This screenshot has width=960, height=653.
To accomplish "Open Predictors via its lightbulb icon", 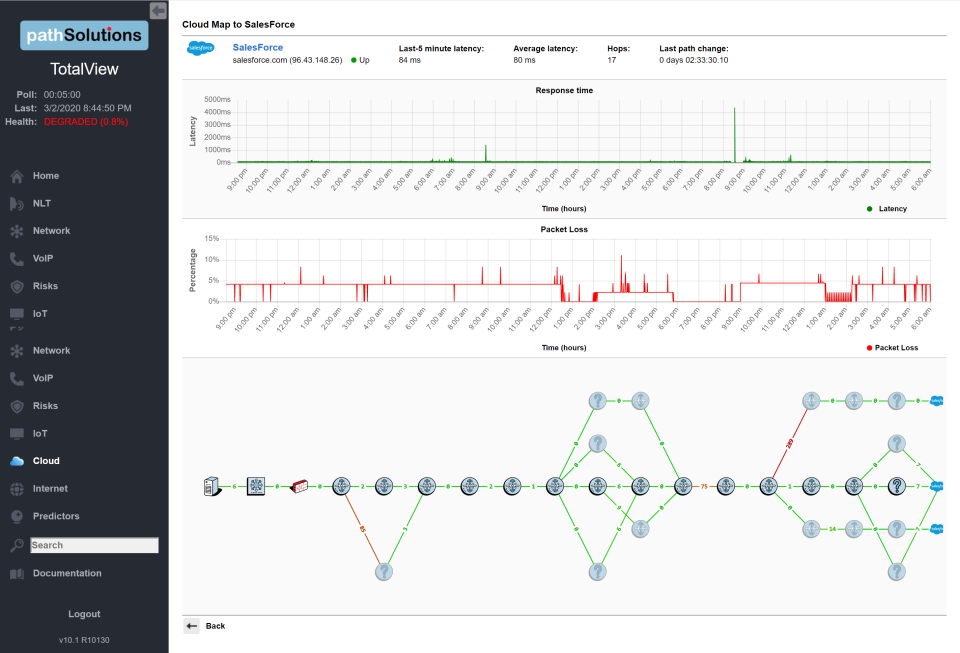I will pos(16,517).
